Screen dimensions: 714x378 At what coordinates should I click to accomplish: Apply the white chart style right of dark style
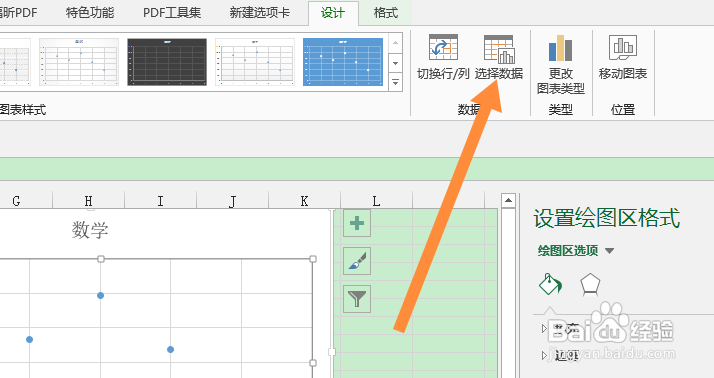tap(255, 62)
